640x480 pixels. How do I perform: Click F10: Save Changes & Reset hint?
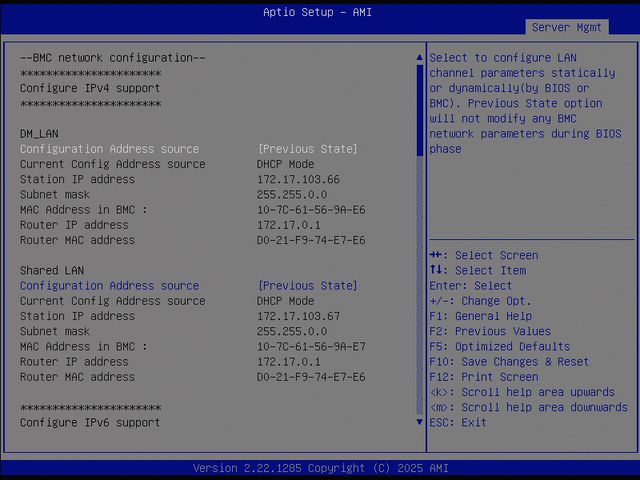pyautogui.click(x=509, y=362)
